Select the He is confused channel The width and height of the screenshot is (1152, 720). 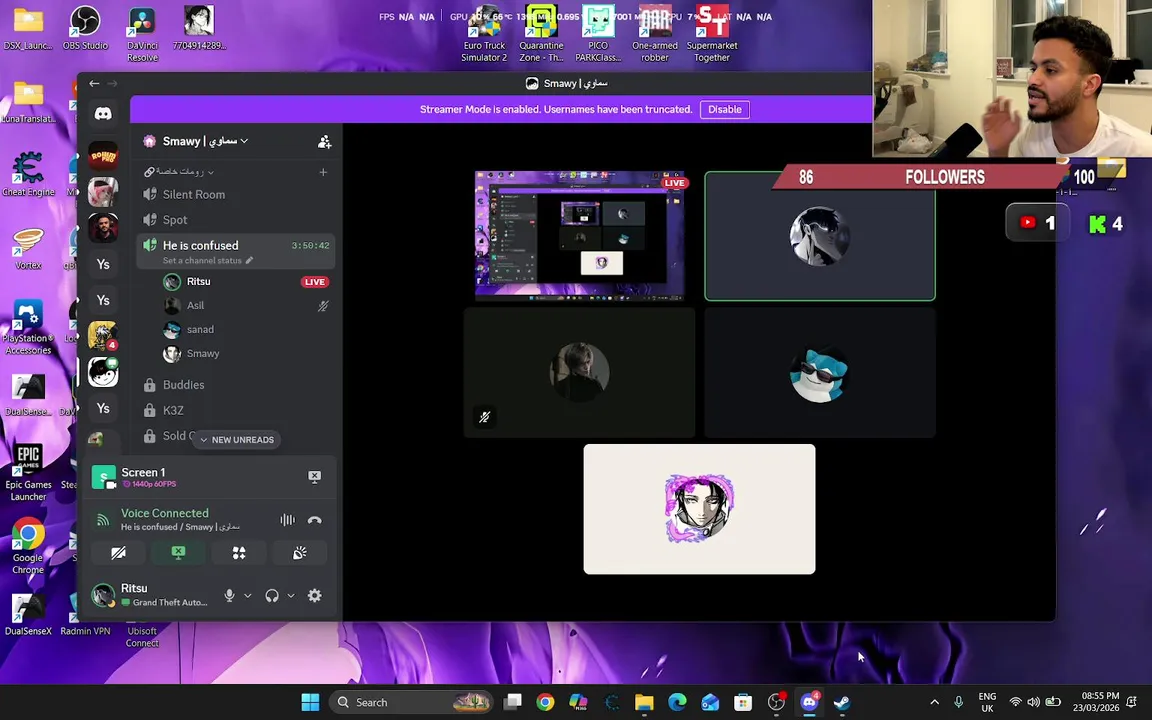(236, 251)
